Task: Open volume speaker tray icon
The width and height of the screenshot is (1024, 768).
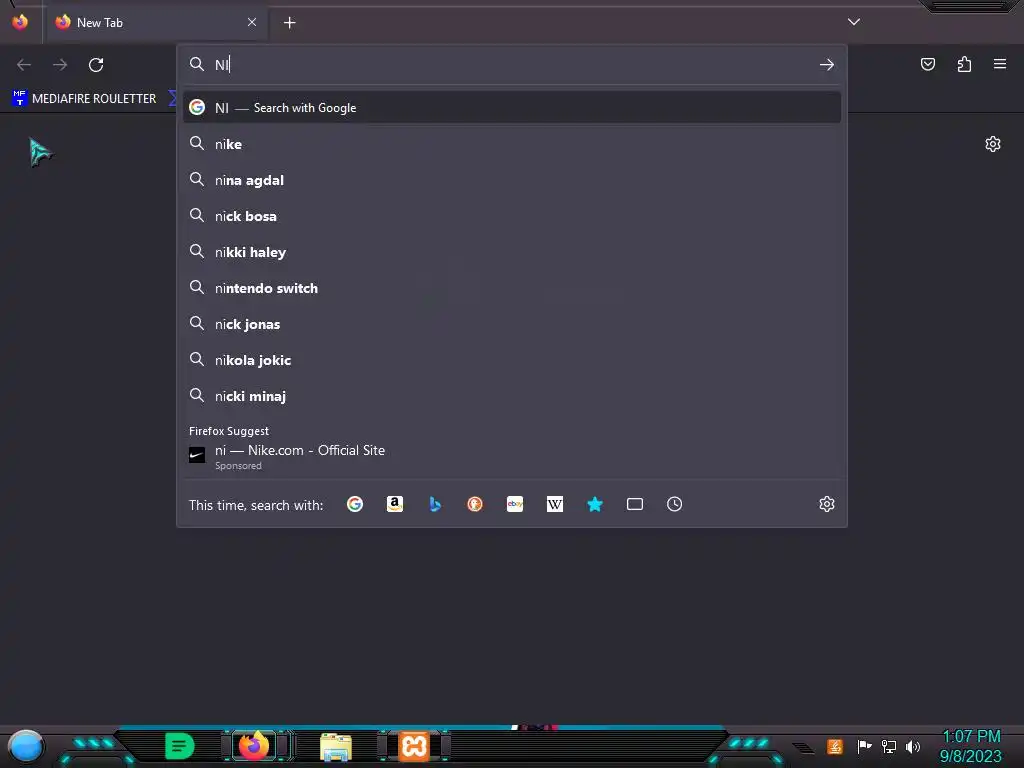Action: point(912,746)
